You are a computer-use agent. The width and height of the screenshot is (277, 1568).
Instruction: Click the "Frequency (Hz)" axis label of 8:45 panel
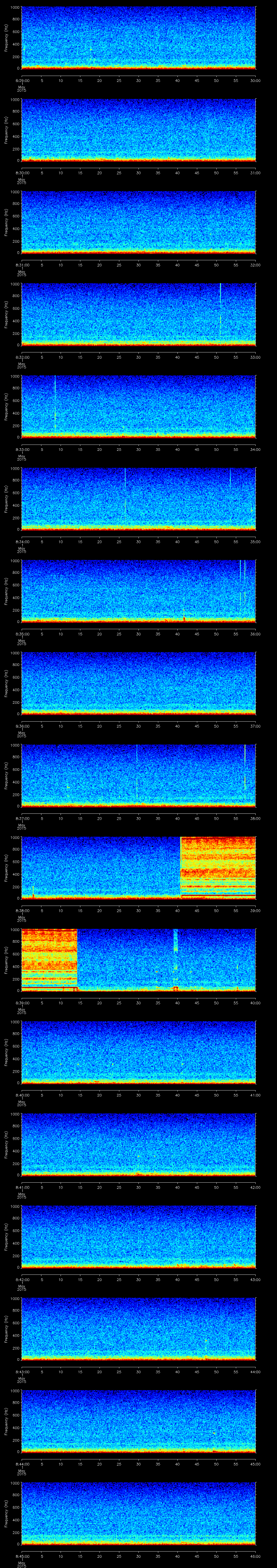tap(6, 1514)
